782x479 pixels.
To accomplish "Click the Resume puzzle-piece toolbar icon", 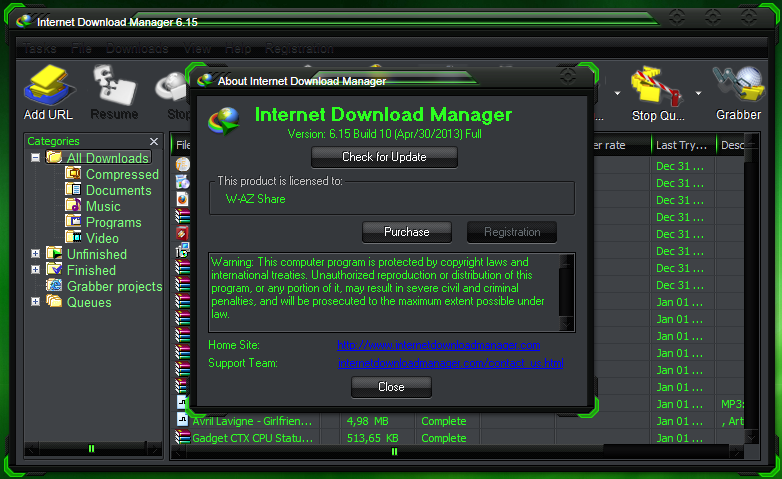I will [x=114, y=85].
